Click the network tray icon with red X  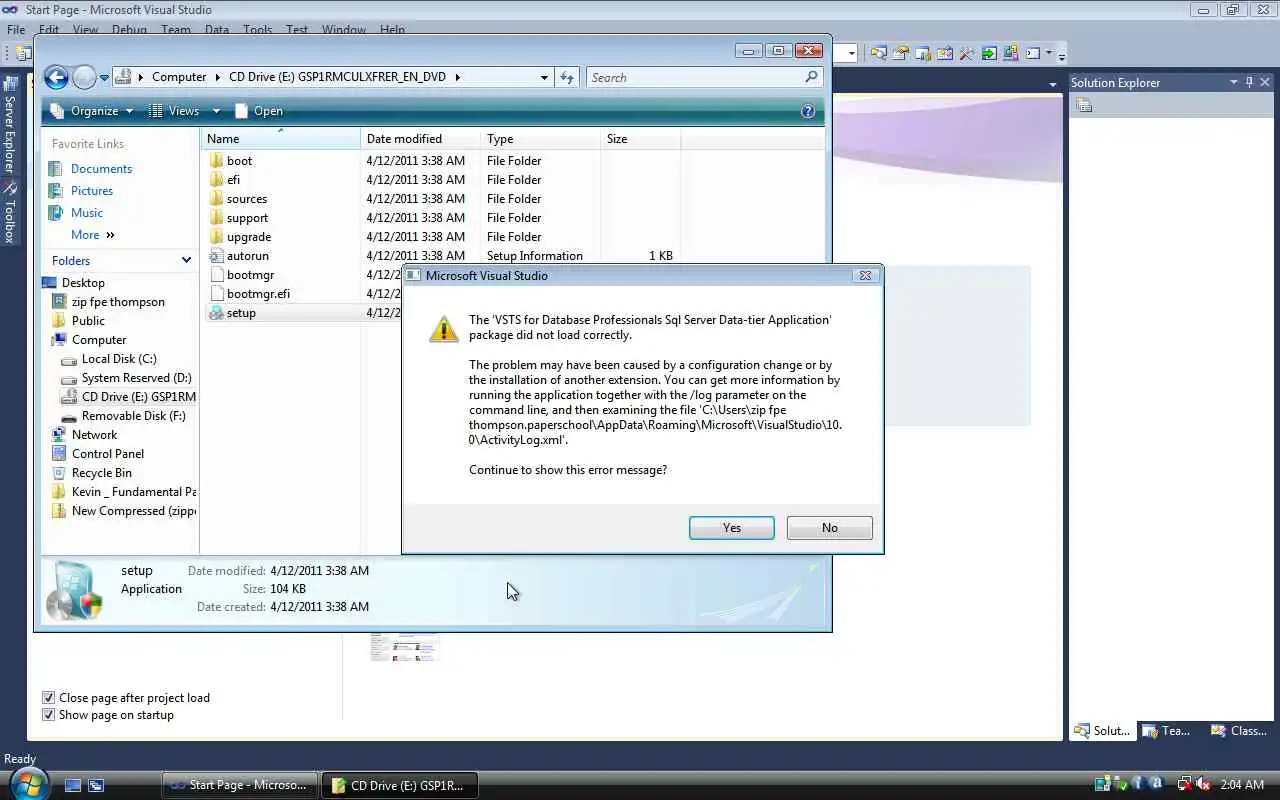[x=1186, y=785]
